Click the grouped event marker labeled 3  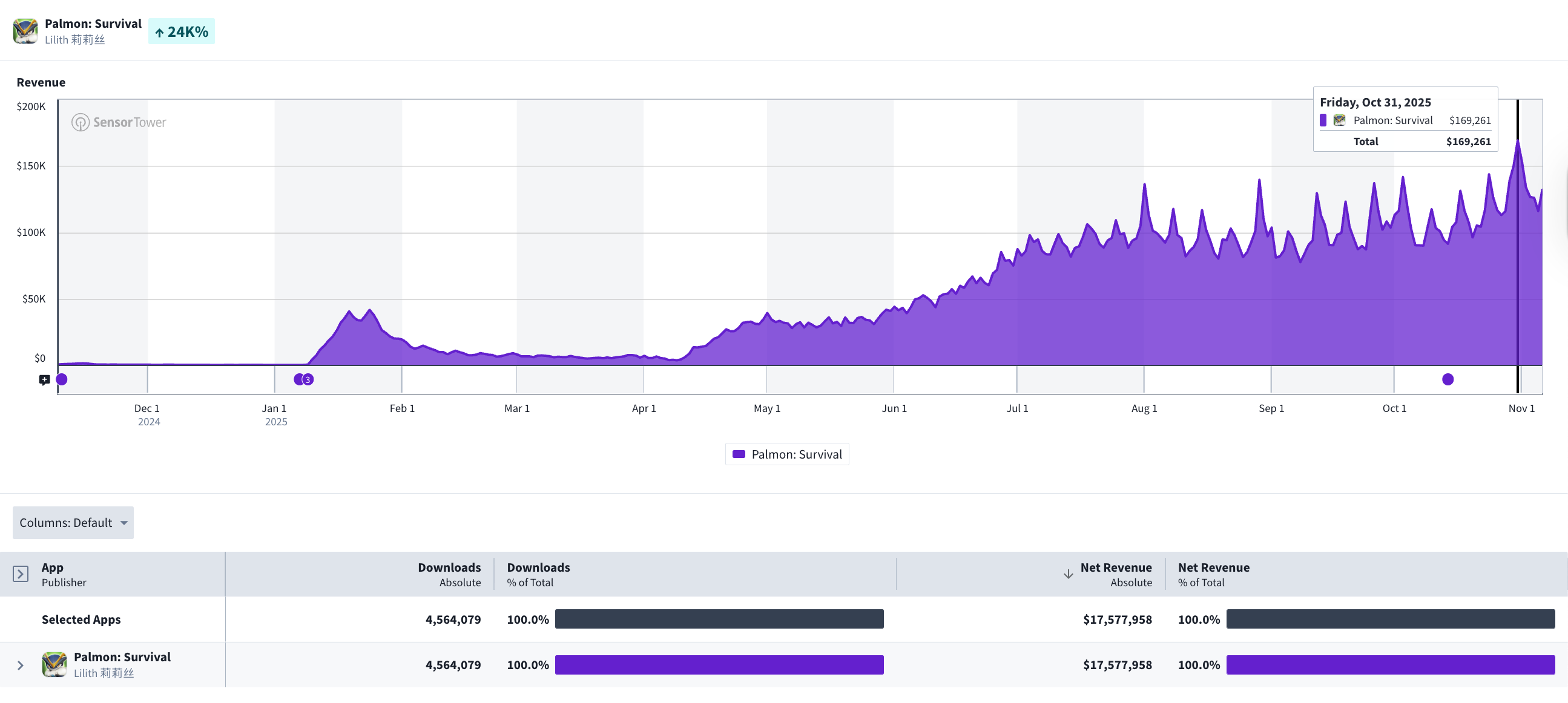308,380
